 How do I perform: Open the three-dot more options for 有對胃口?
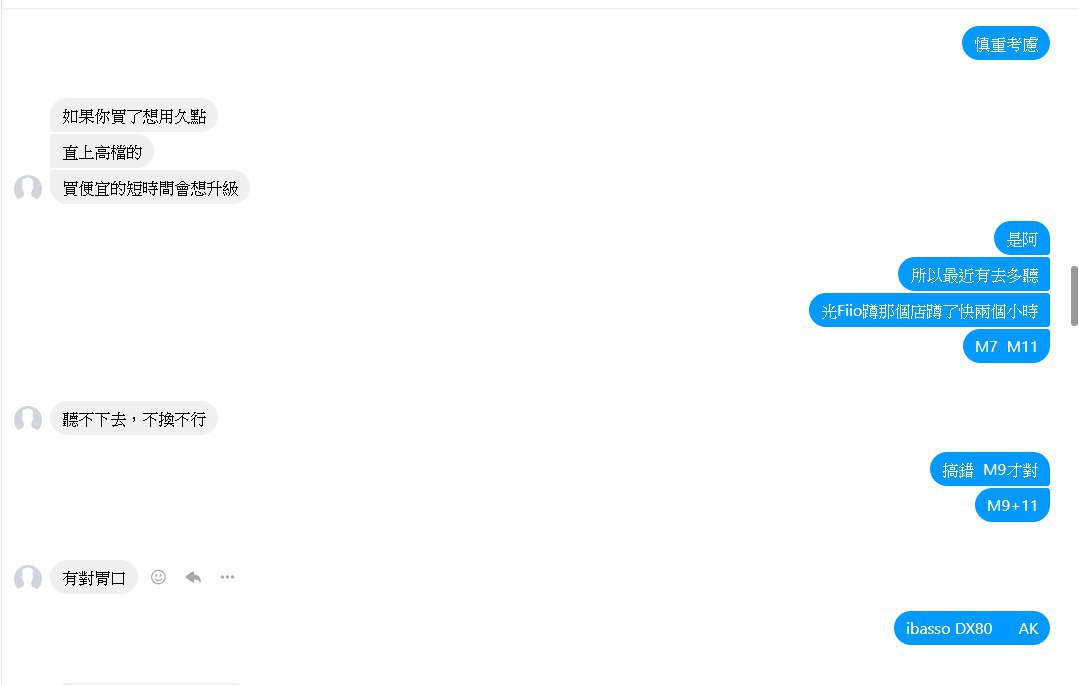[227, 577]
